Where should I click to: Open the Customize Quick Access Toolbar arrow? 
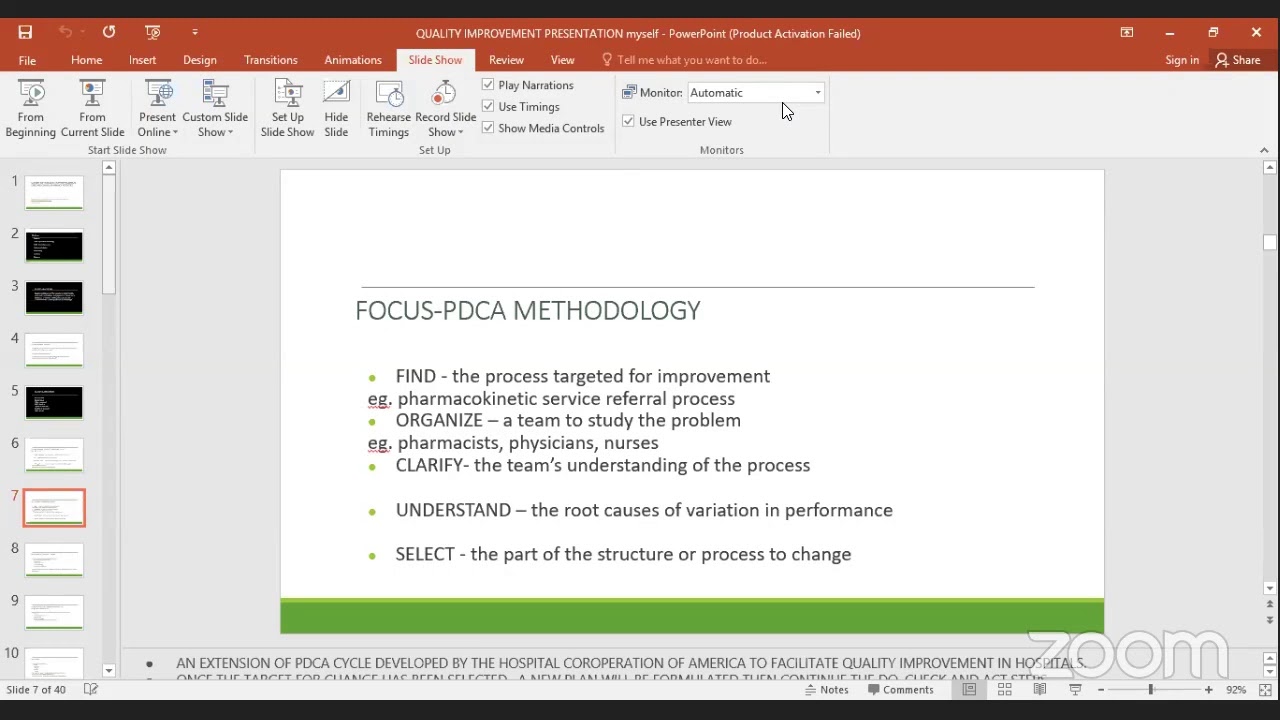[195, 33]
